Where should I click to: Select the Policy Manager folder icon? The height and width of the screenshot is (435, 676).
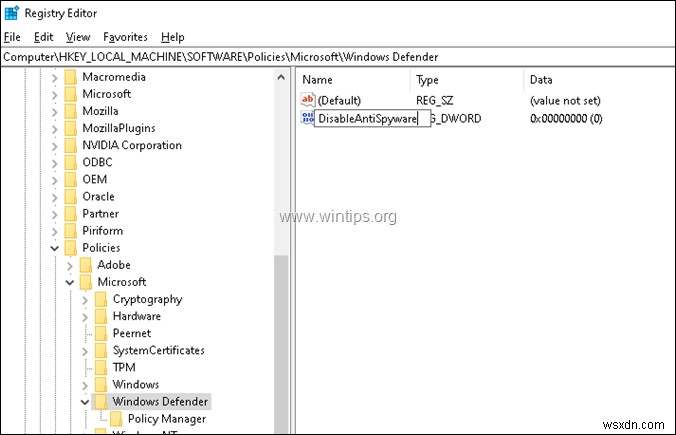click(116, 419)
